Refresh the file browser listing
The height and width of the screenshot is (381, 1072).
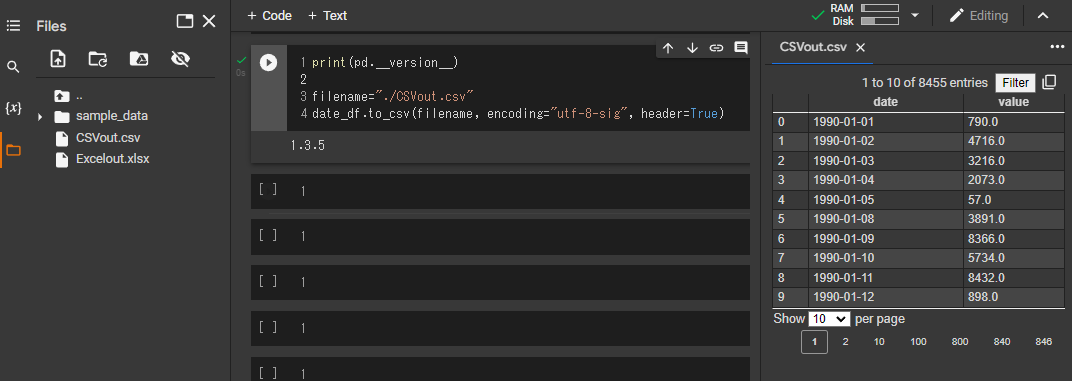(98, 59)
